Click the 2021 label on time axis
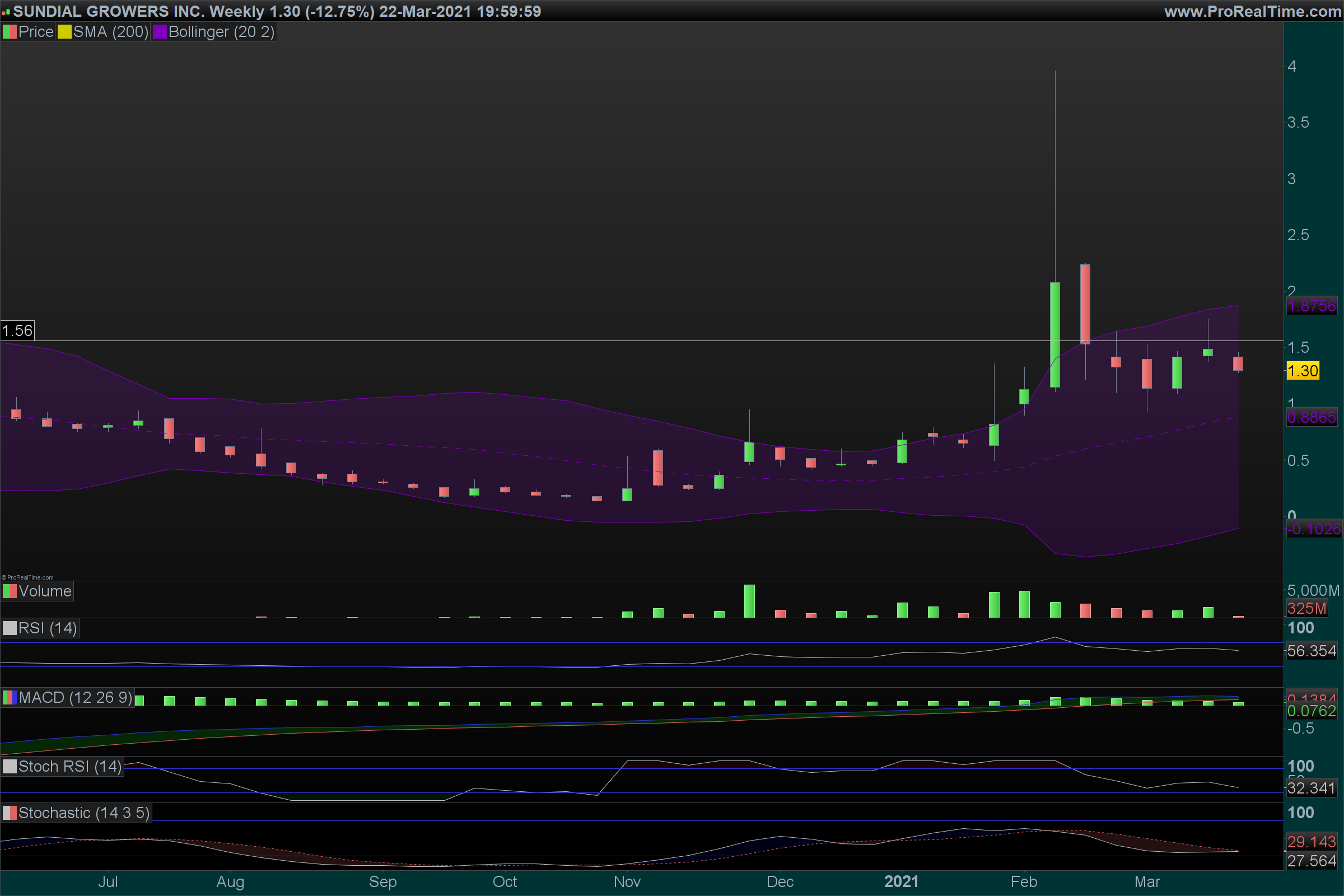Screen dimensions: 1344x896 point(901,881)
